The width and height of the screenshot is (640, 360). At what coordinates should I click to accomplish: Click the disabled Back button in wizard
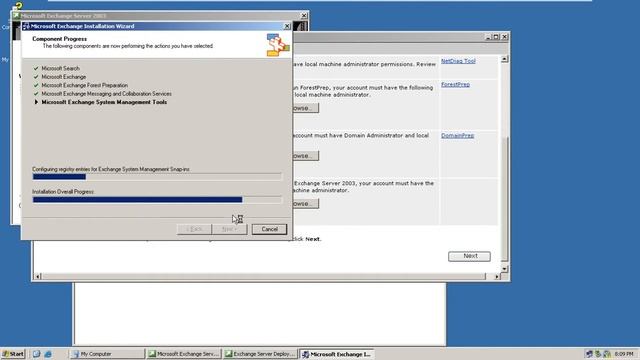coord(194,229)
